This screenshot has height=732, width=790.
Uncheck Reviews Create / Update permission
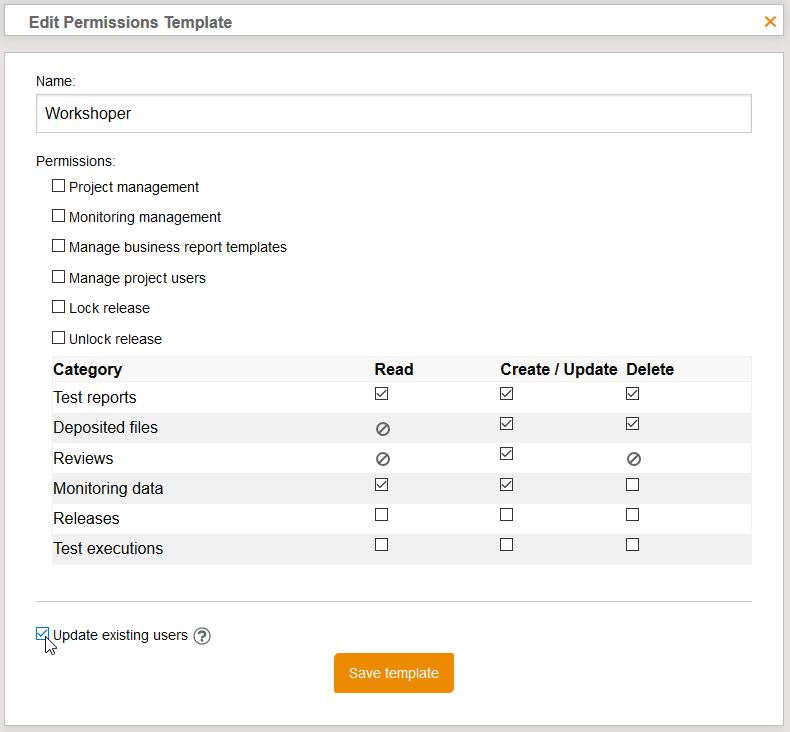pos(506,454)
